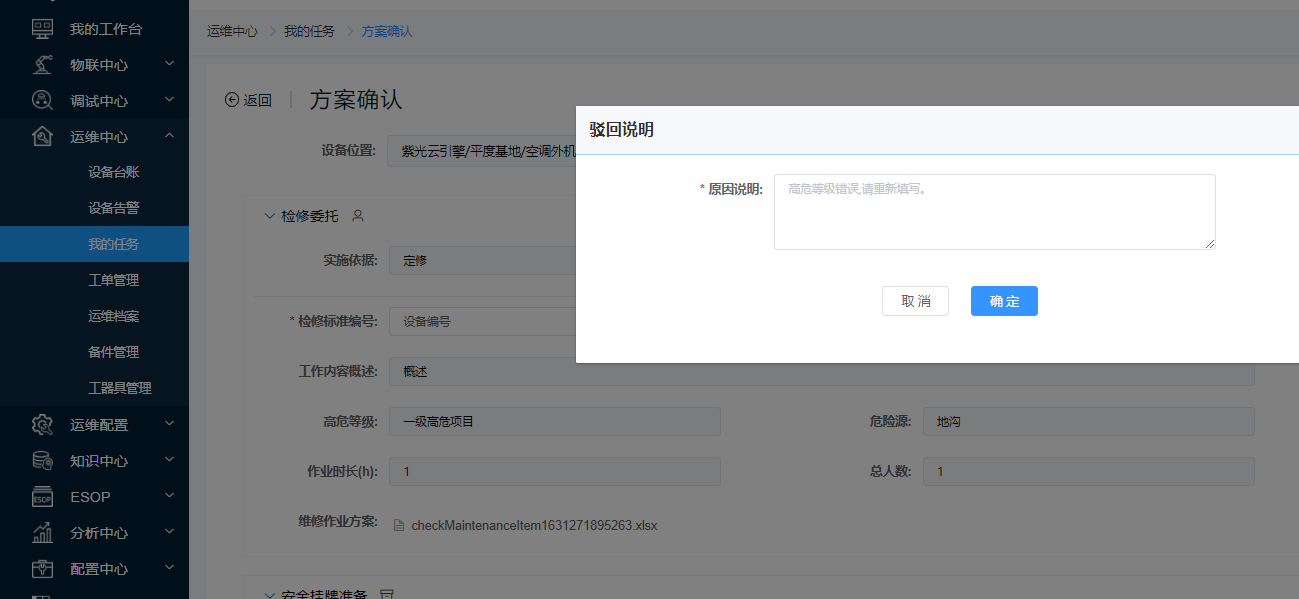
Task: Expand the 配置中心 submenu arrow
Action: [169, 568]
